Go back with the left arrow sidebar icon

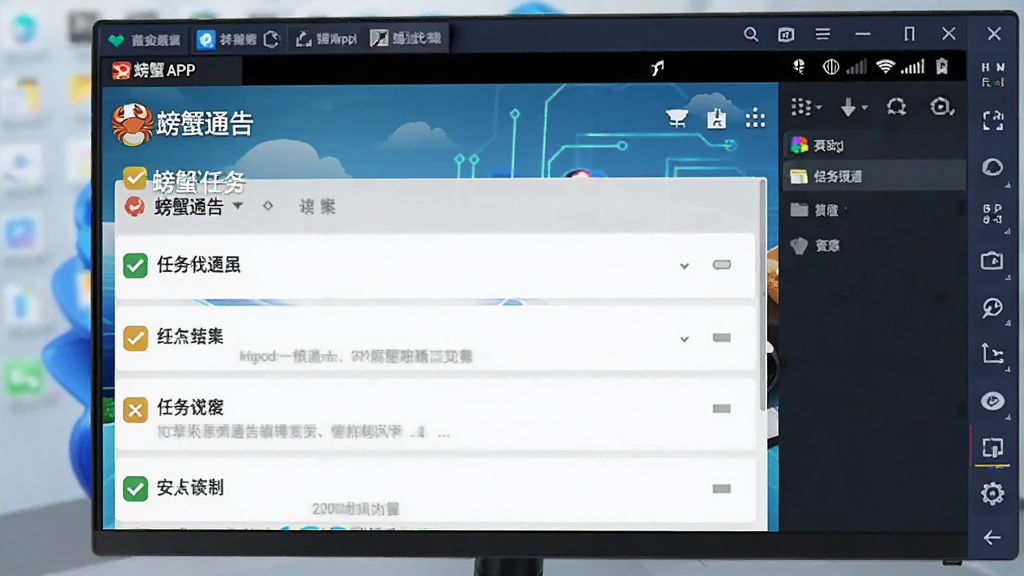pos(992,537)
